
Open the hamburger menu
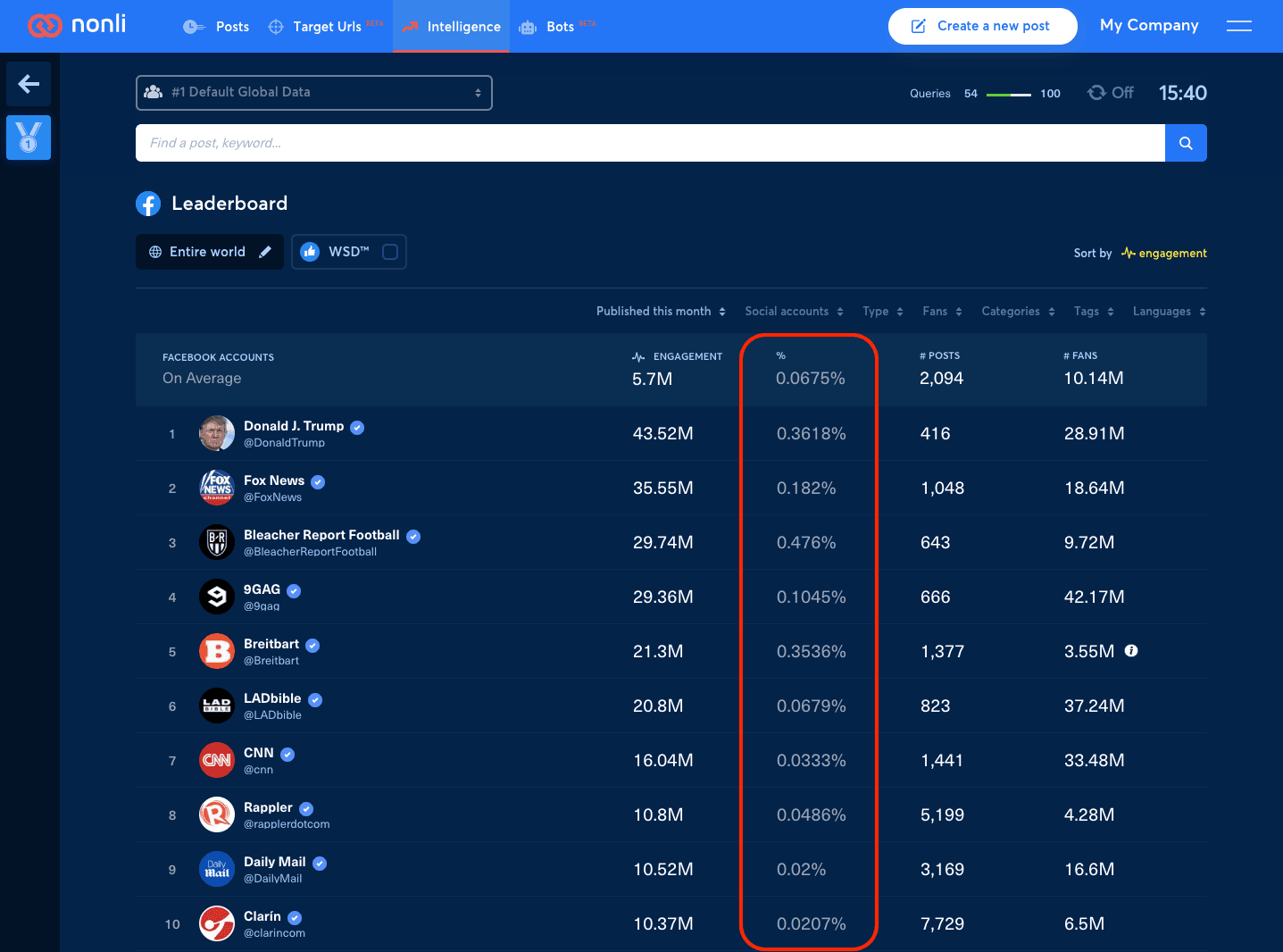1239,26
